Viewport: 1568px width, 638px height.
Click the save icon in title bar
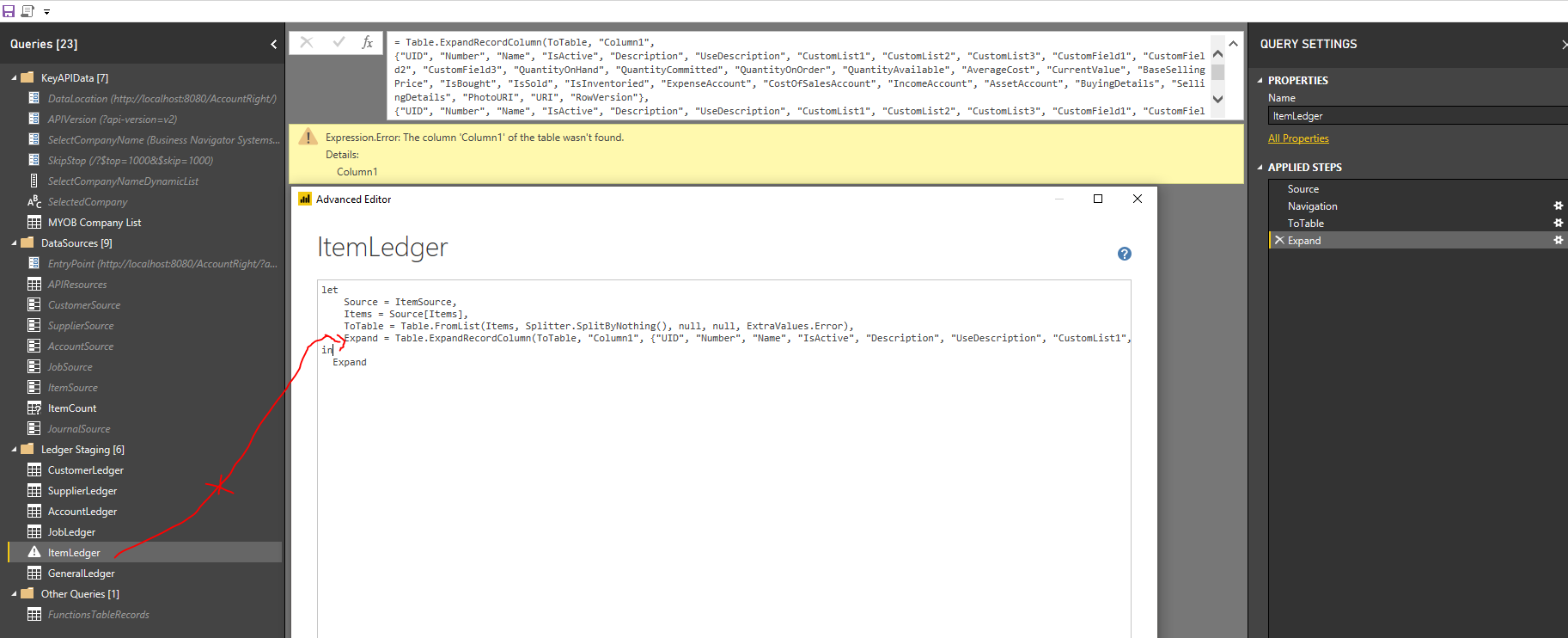click(x=9, y=11)
